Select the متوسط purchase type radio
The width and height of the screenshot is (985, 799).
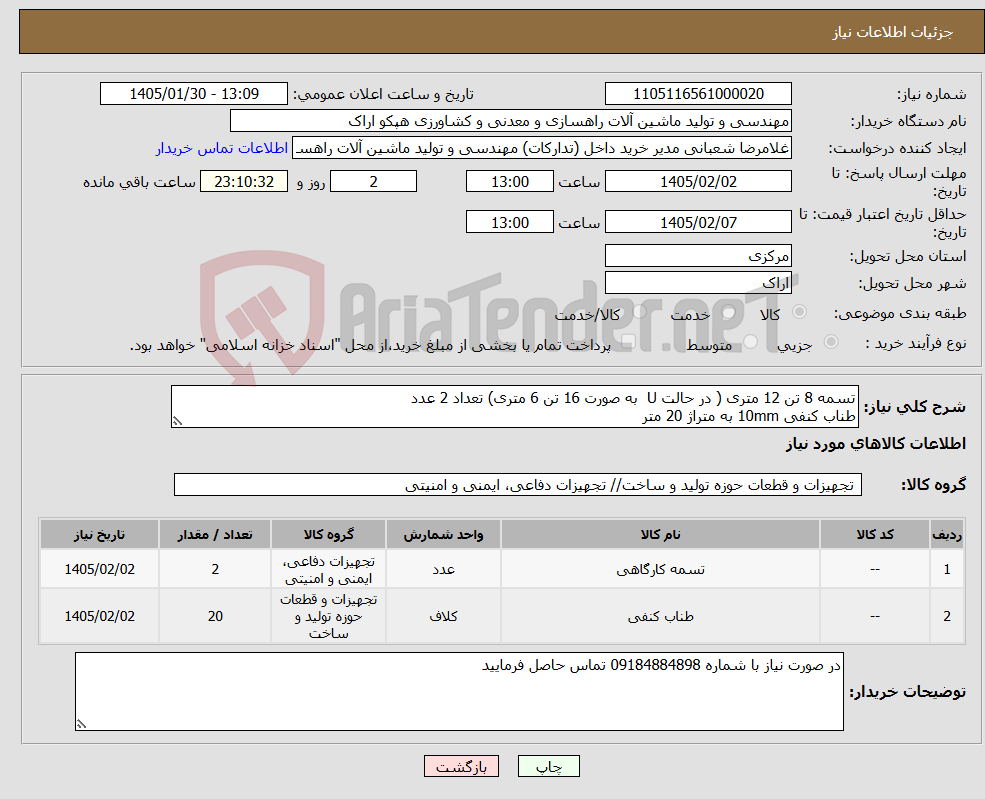(x=750, y=342)
